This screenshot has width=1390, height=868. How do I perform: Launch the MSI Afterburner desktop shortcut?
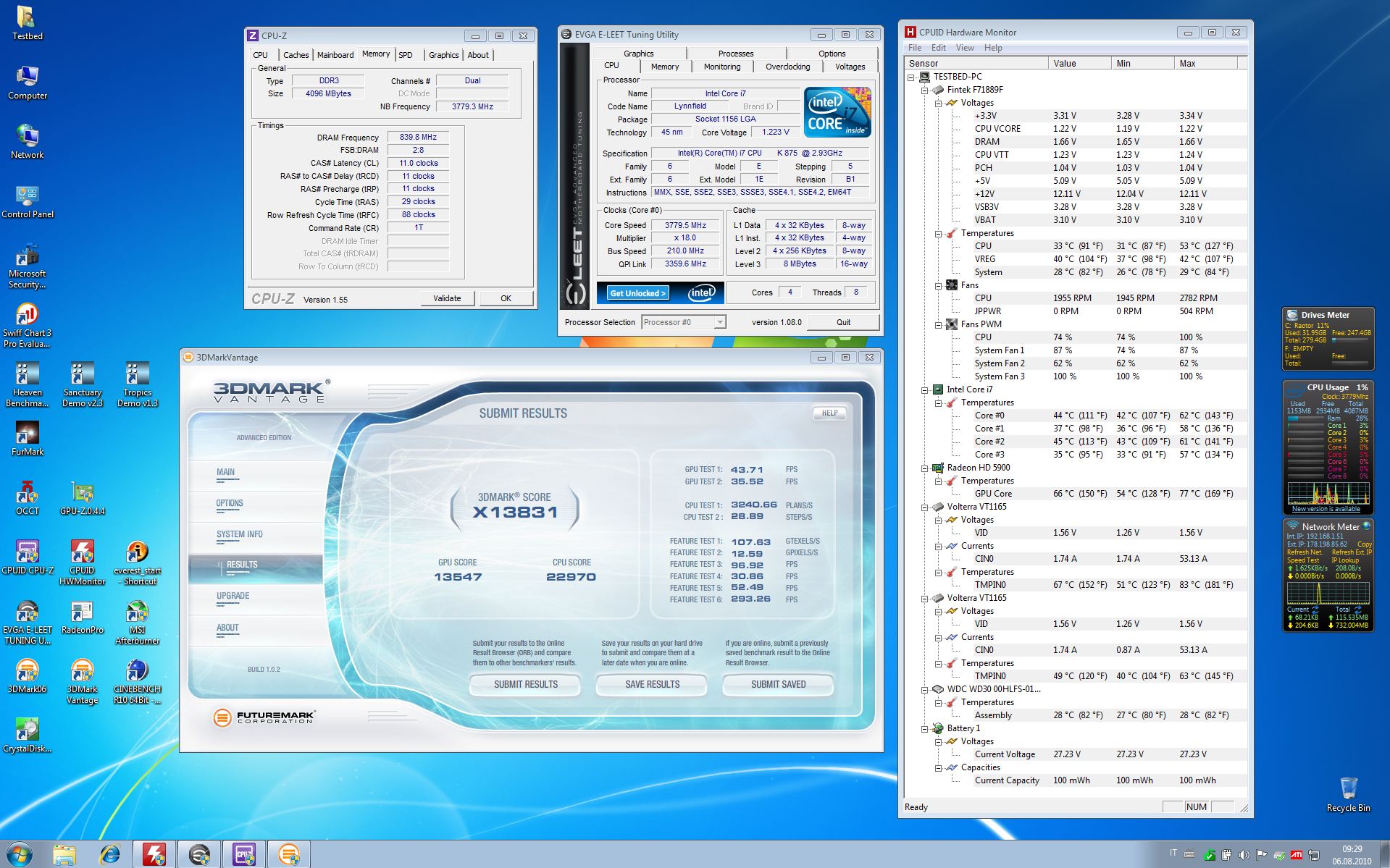(137, 623)
